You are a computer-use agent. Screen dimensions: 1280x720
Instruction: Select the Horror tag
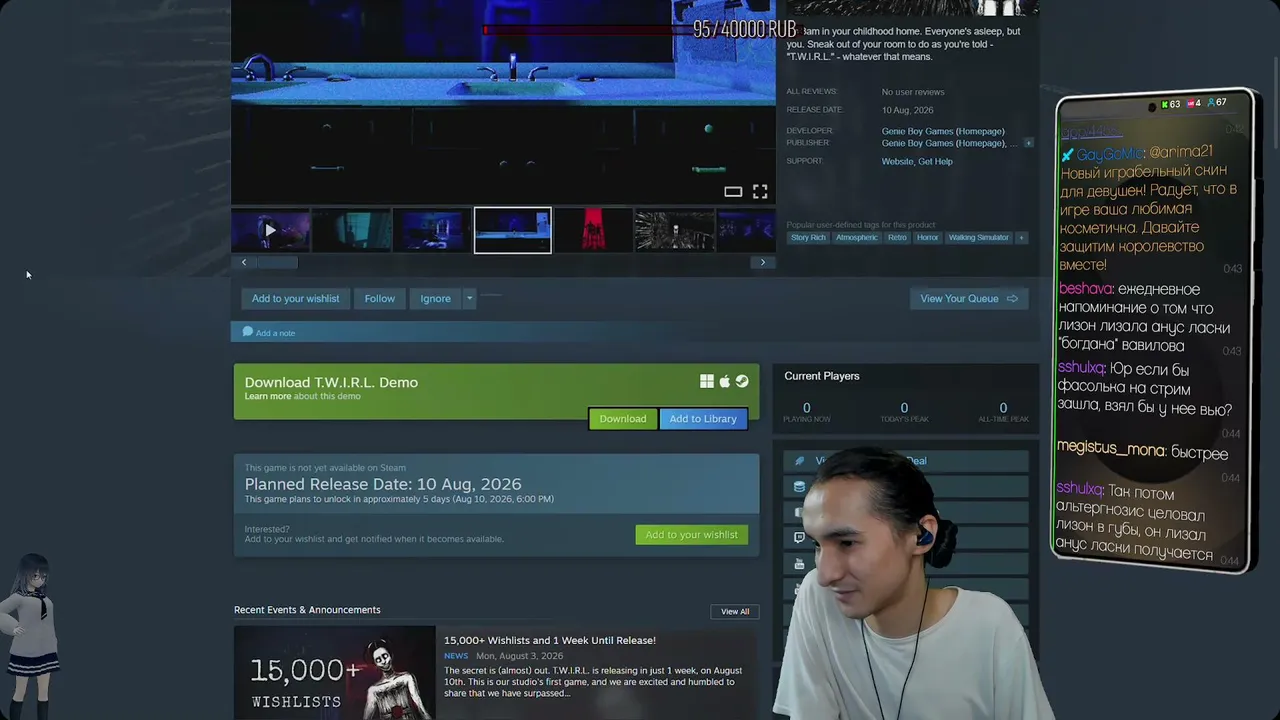928,238
